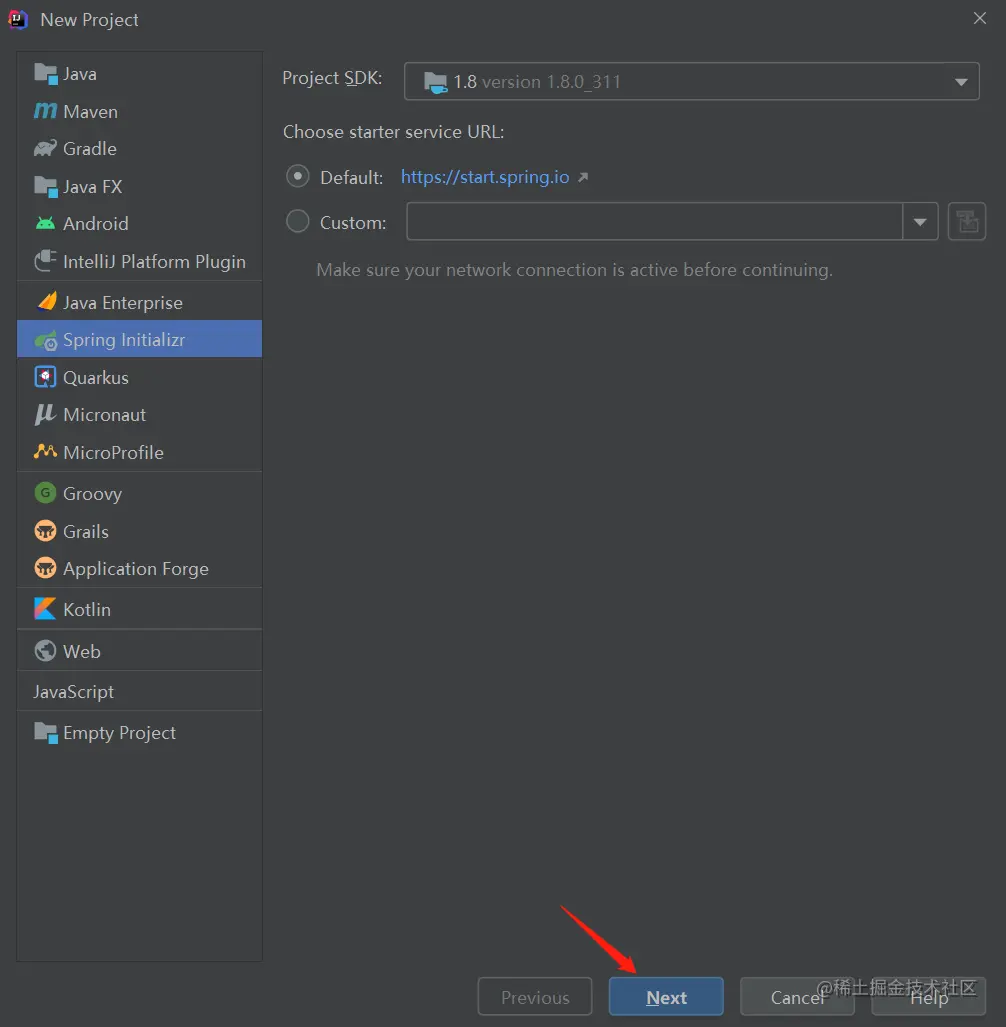Click the Android robot icon
1006x1027 pixels.
coord(45,223)
